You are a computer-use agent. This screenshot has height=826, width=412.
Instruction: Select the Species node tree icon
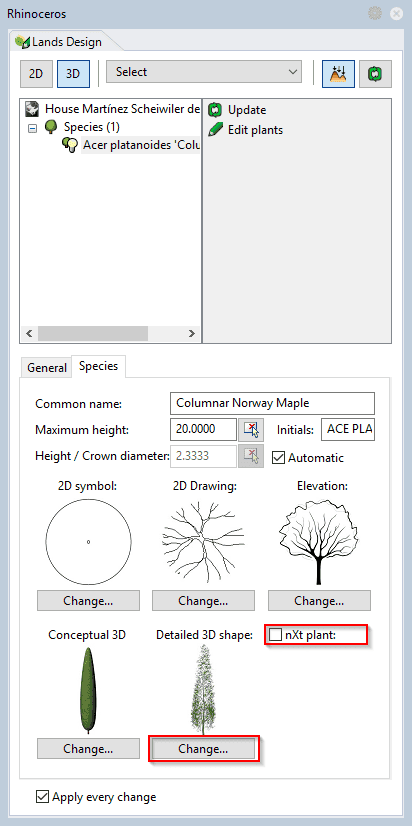click(x=51, y=126)
